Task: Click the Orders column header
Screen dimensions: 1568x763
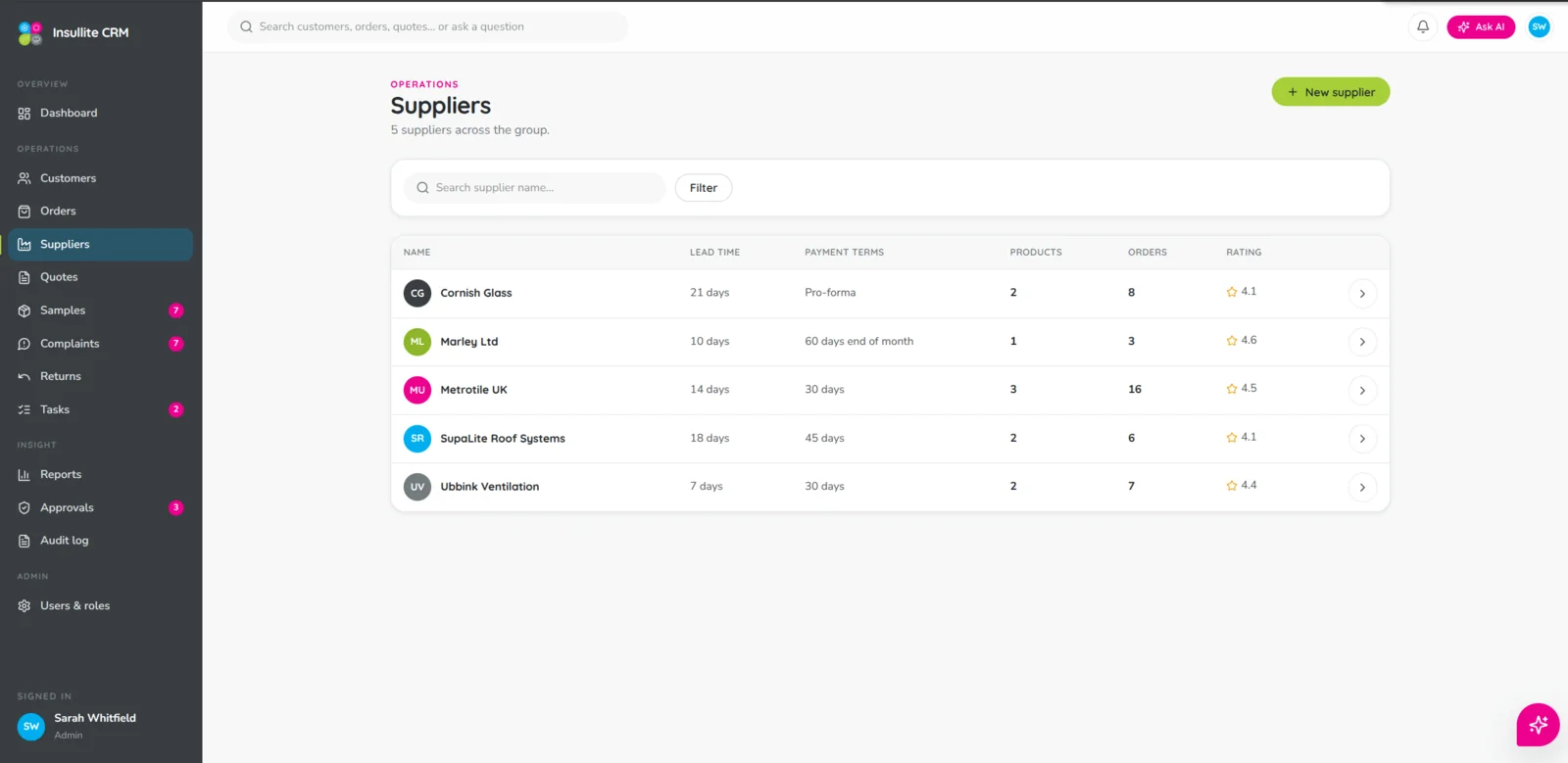Action: click(x=1147, y=253)
